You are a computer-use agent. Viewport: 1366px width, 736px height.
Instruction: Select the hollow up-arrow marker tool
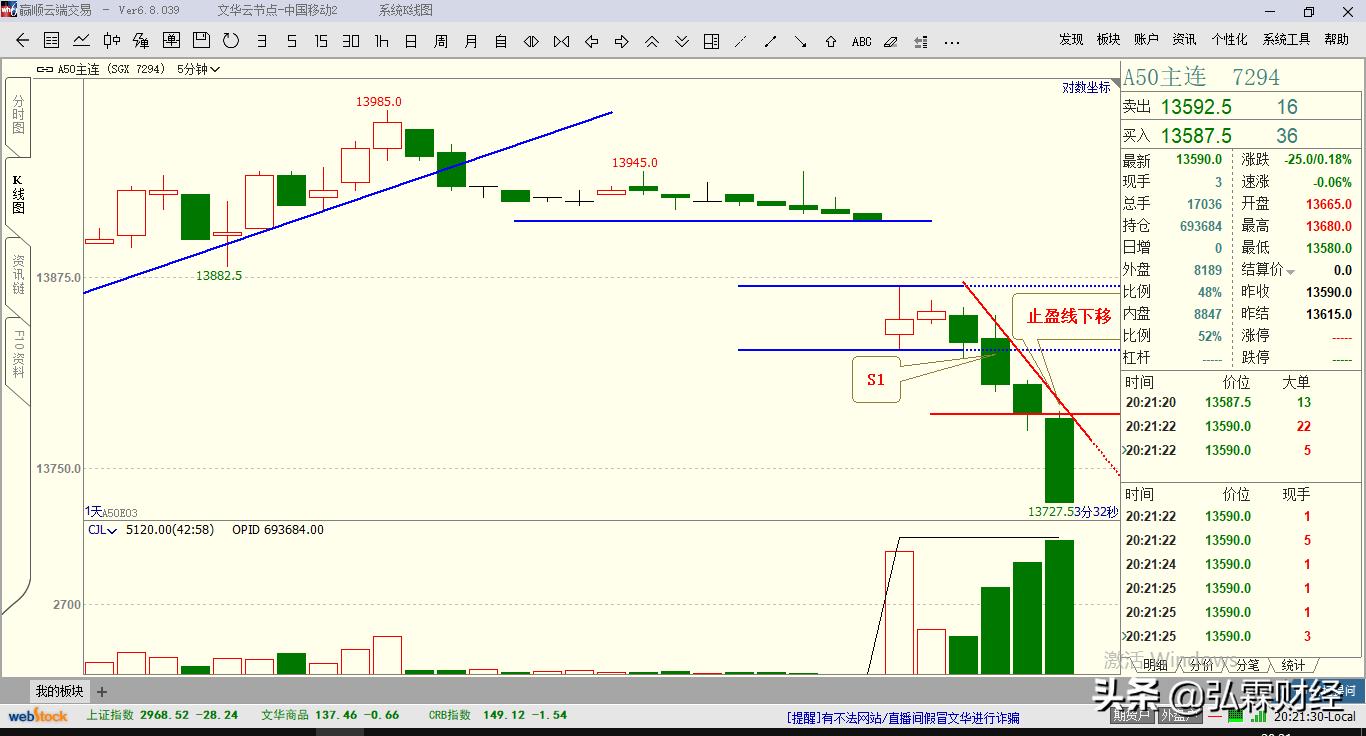click(x=831, y=41)
